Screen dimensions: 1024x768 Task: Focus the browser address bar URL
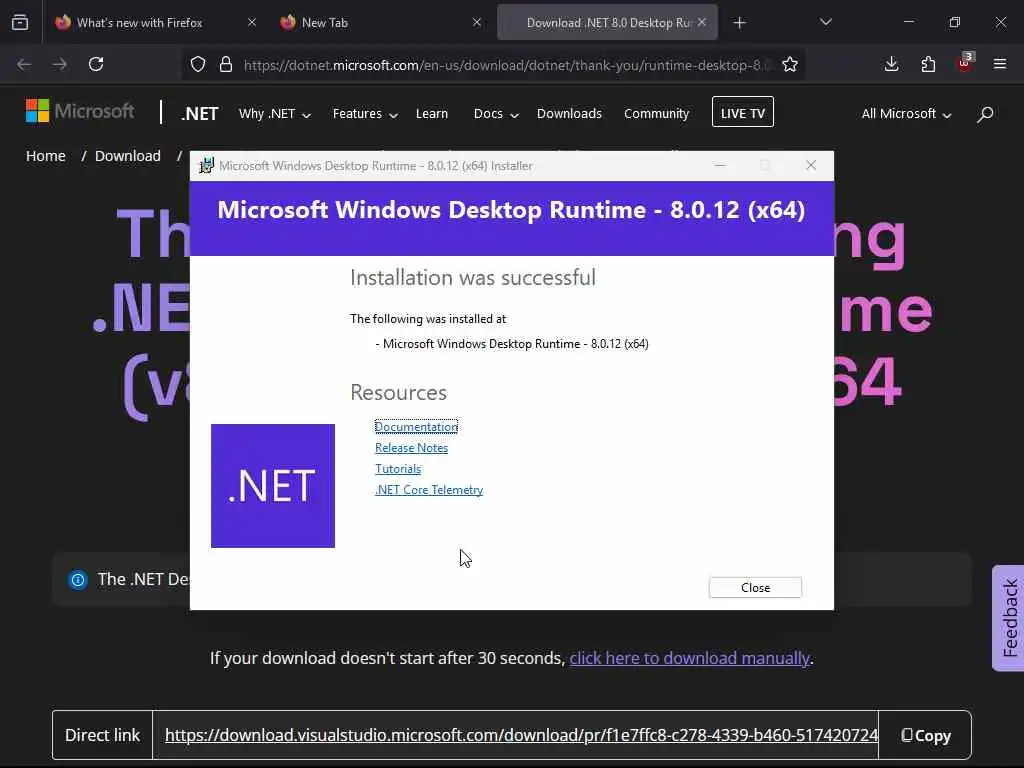coord(507,65)
